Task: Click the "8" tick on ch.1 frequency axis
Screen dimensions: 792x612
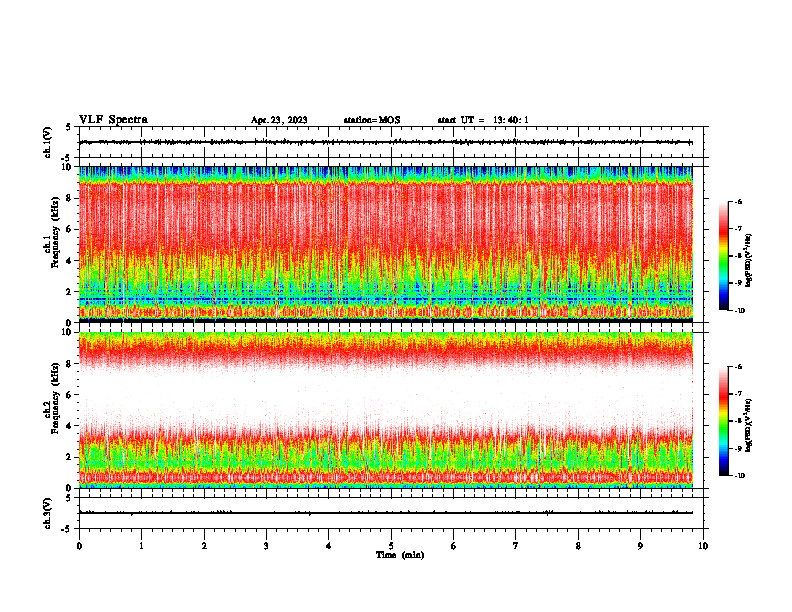Action: point(70,198)
